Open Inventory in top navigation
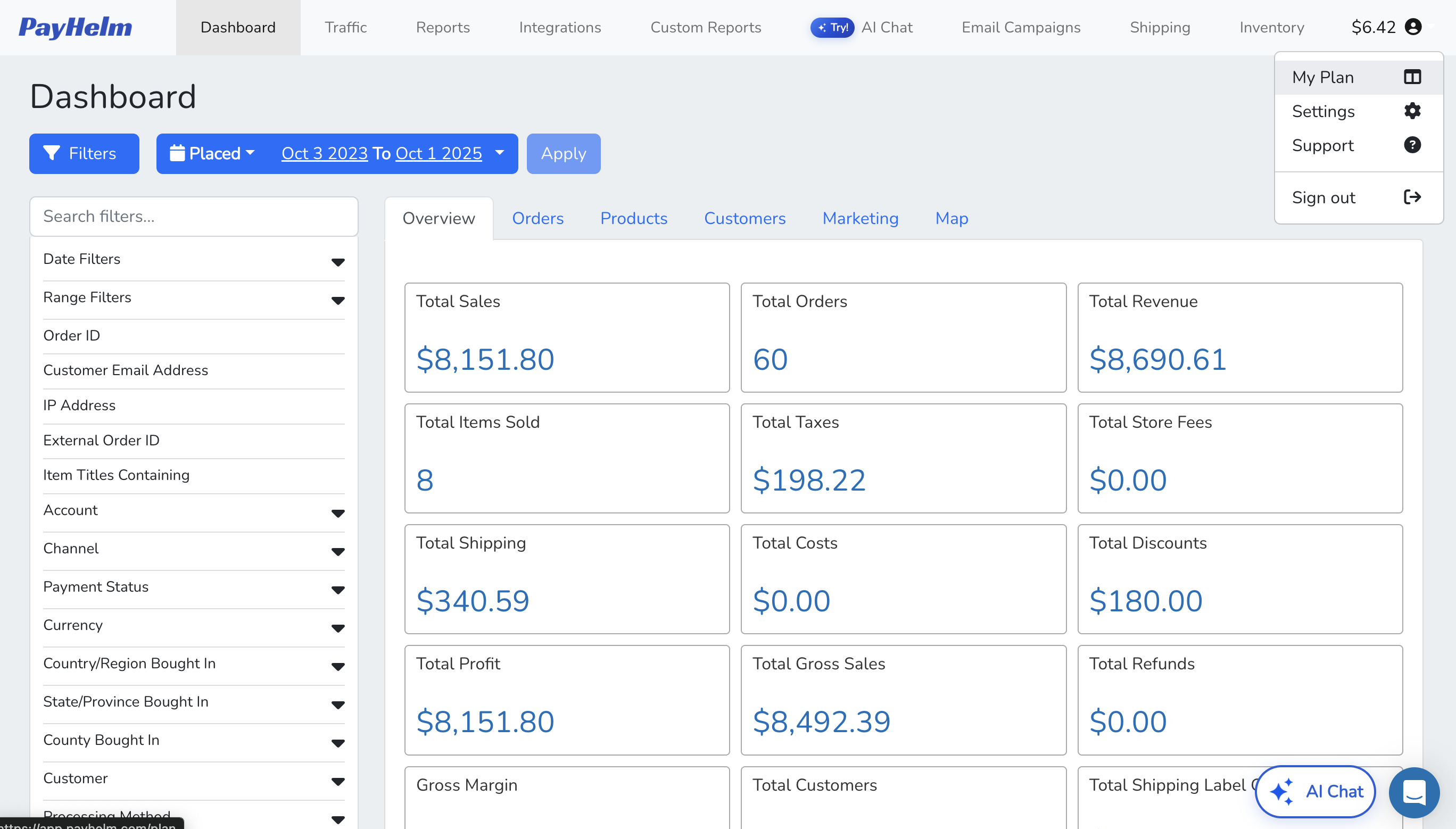Viewport: 1456px width, 829px height. point(1271,27)
